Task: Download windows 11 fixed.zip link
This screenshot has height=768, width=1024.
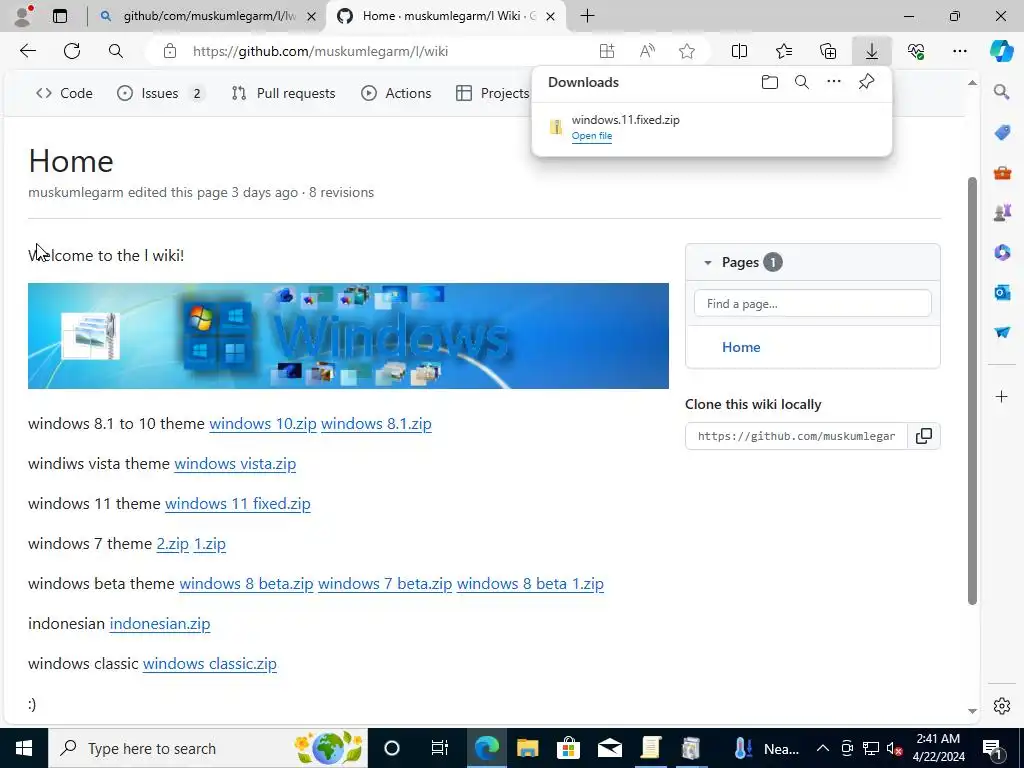Action: click(238, 504)
